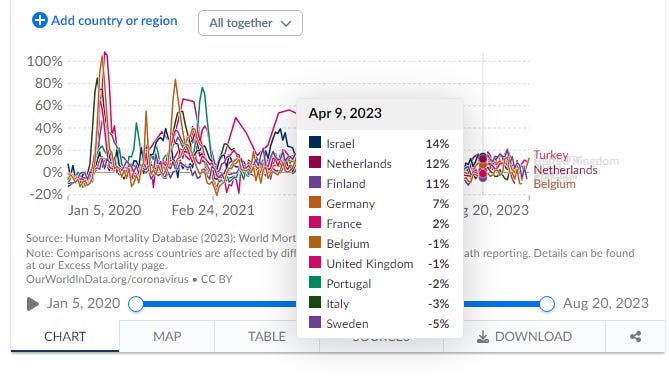Click the Netherlands color swatch in tooltip
This screenshot has height=379, width=669.
click(315, 162)
